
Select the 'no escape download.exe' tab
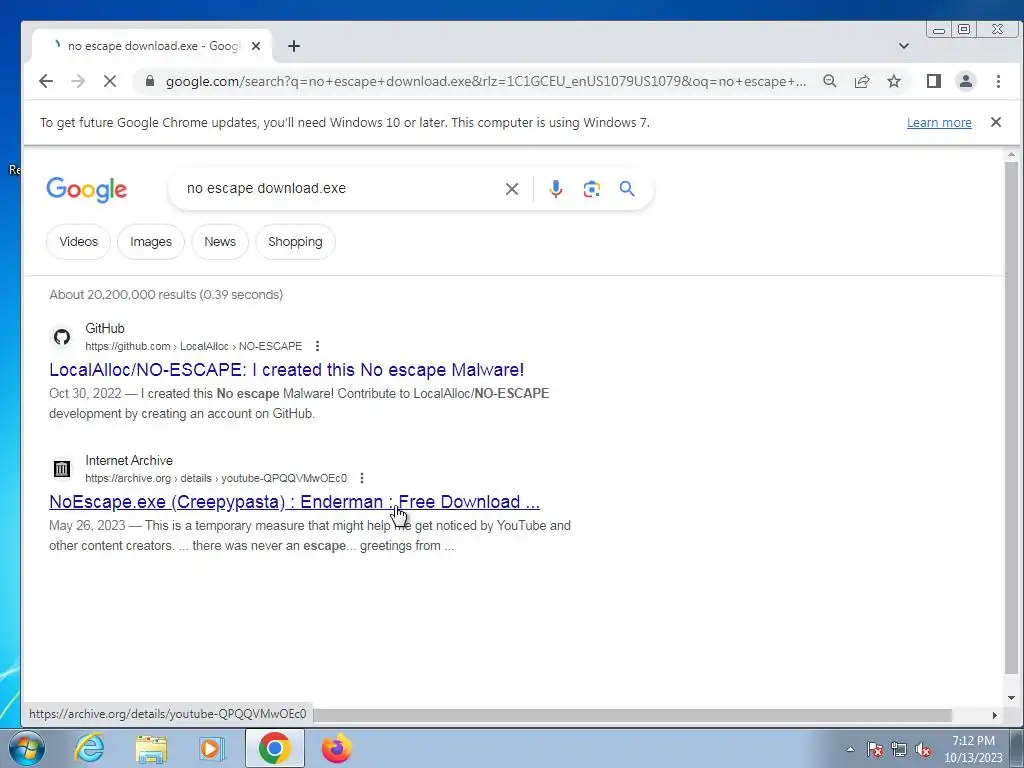(152, 46)
